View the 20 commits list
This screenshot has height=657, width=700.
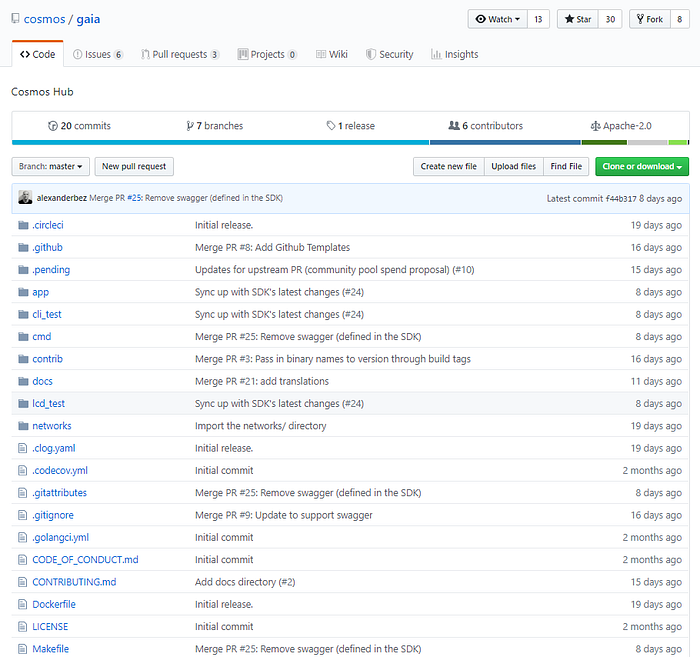79,126
